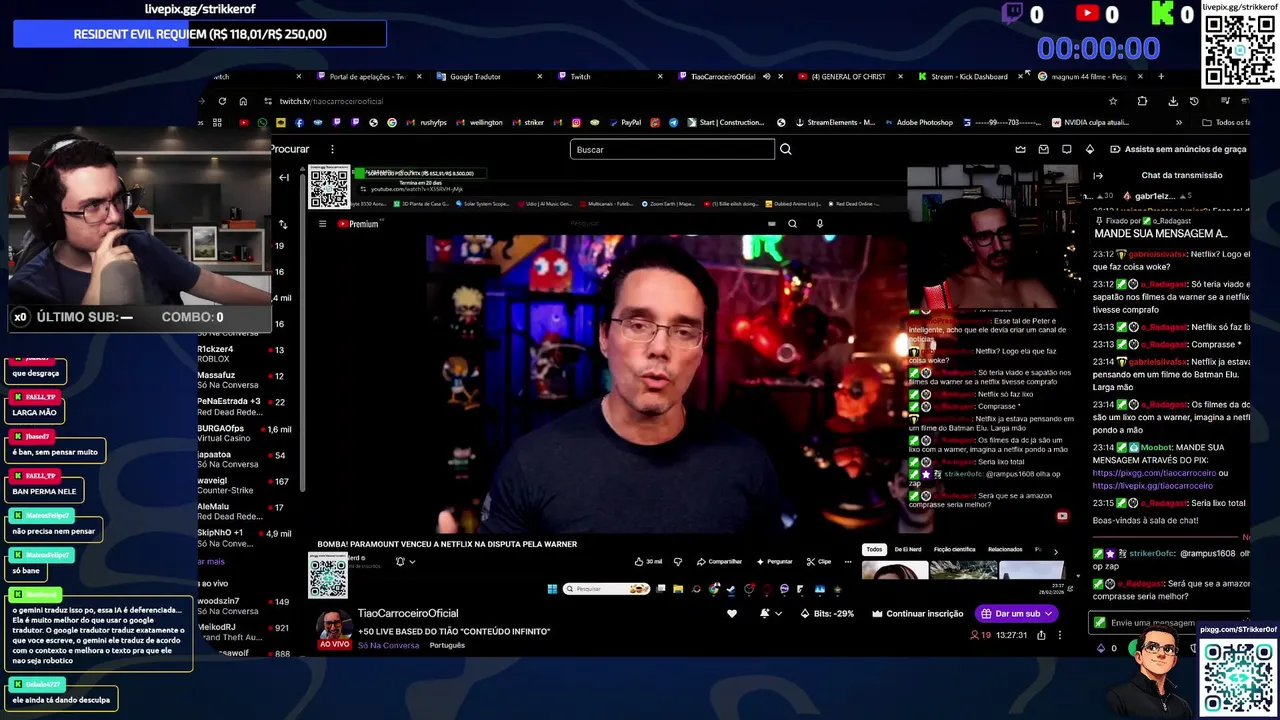
Task: Focus the Buscar search field
Action: (x=672, y=149)
